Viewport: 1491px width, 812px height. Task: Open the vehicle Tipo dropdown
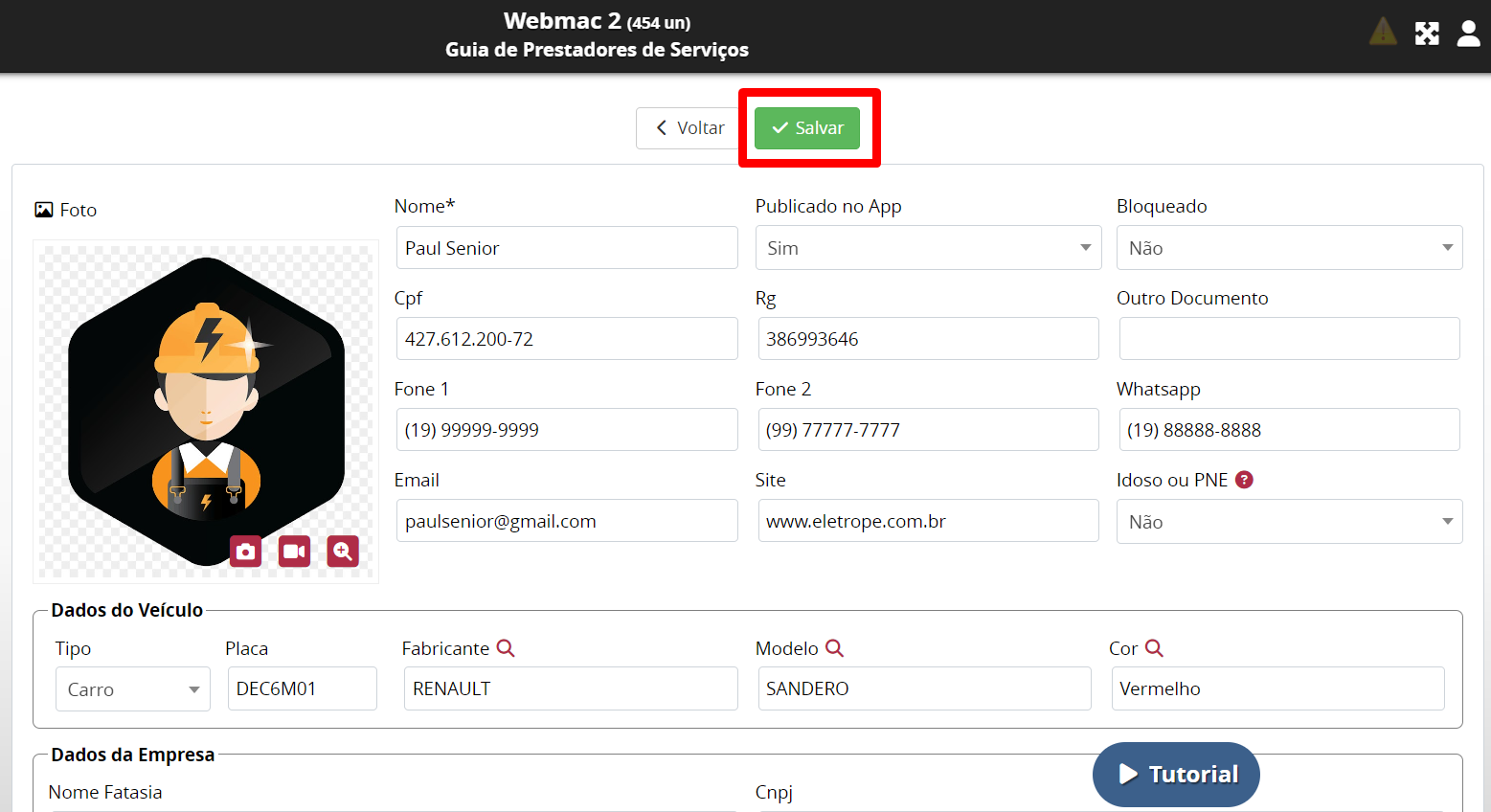[132, 689]
